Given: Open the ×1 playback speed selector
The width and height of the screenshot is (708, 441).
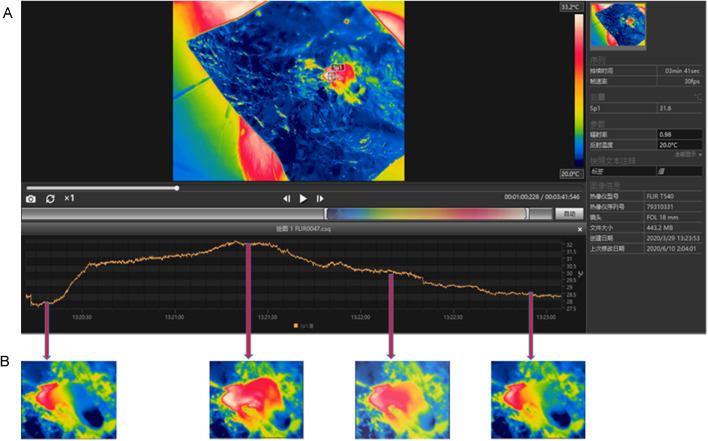Looking at the screenshot, I should (x=69, y=199).
